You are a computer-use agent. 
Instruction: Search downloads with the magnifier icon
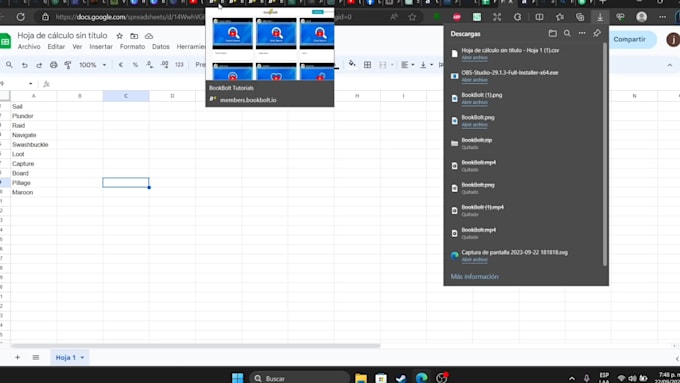point(567,33)
